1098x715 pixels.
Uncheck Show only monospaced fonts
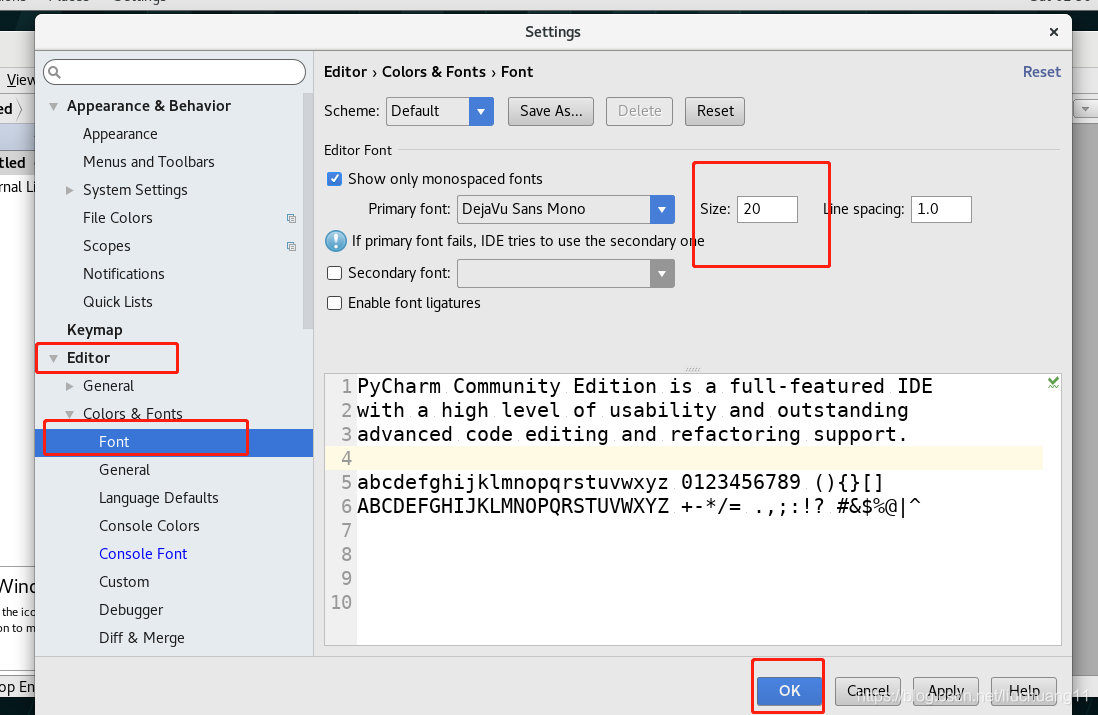click(x=335, y=179)
